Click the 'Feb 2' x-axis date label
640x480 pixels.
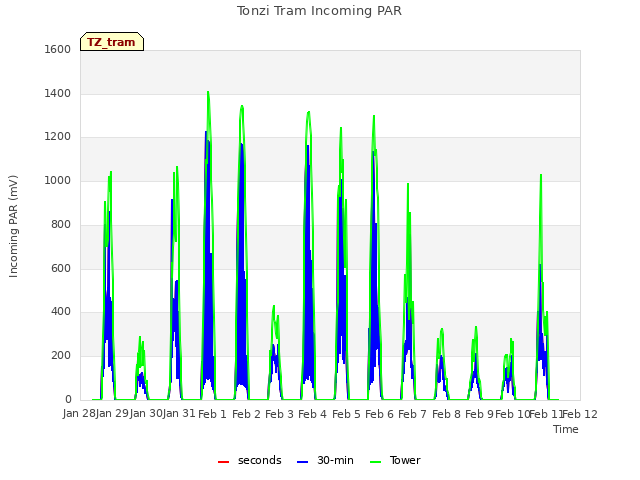[246, 414]
